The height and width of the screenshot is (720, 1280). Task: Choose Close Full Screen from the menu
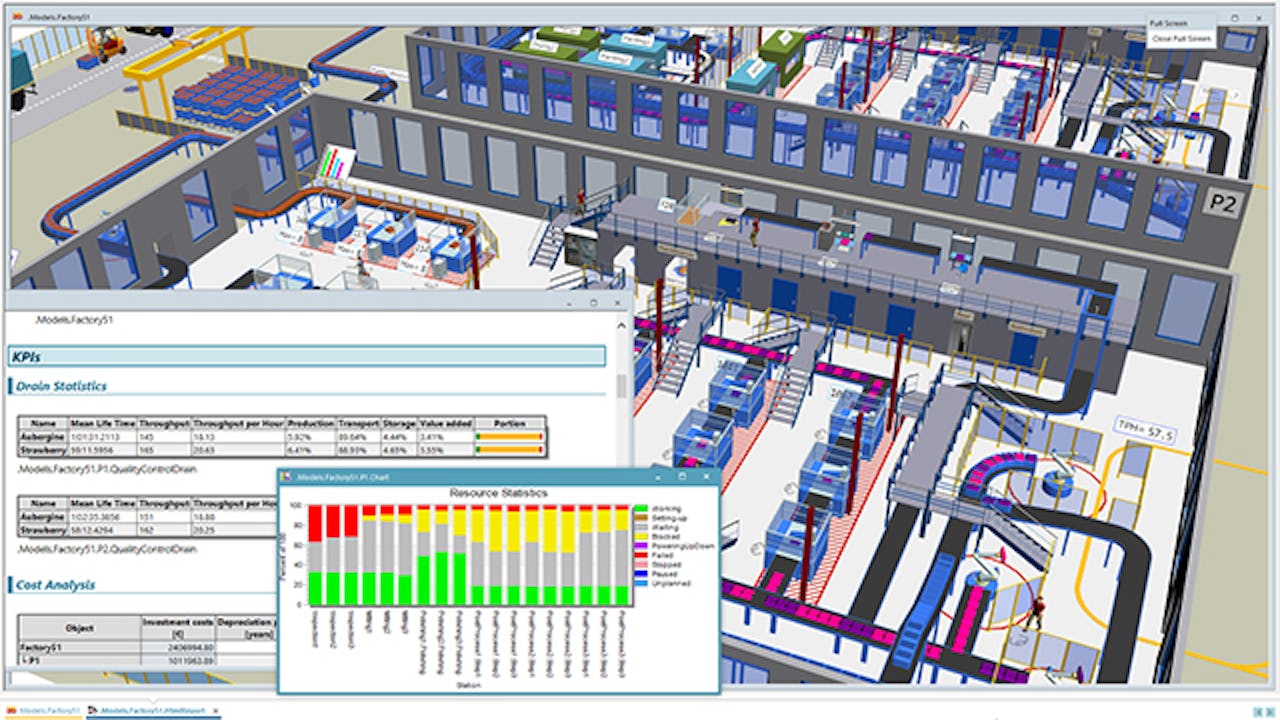[1181, 38]
